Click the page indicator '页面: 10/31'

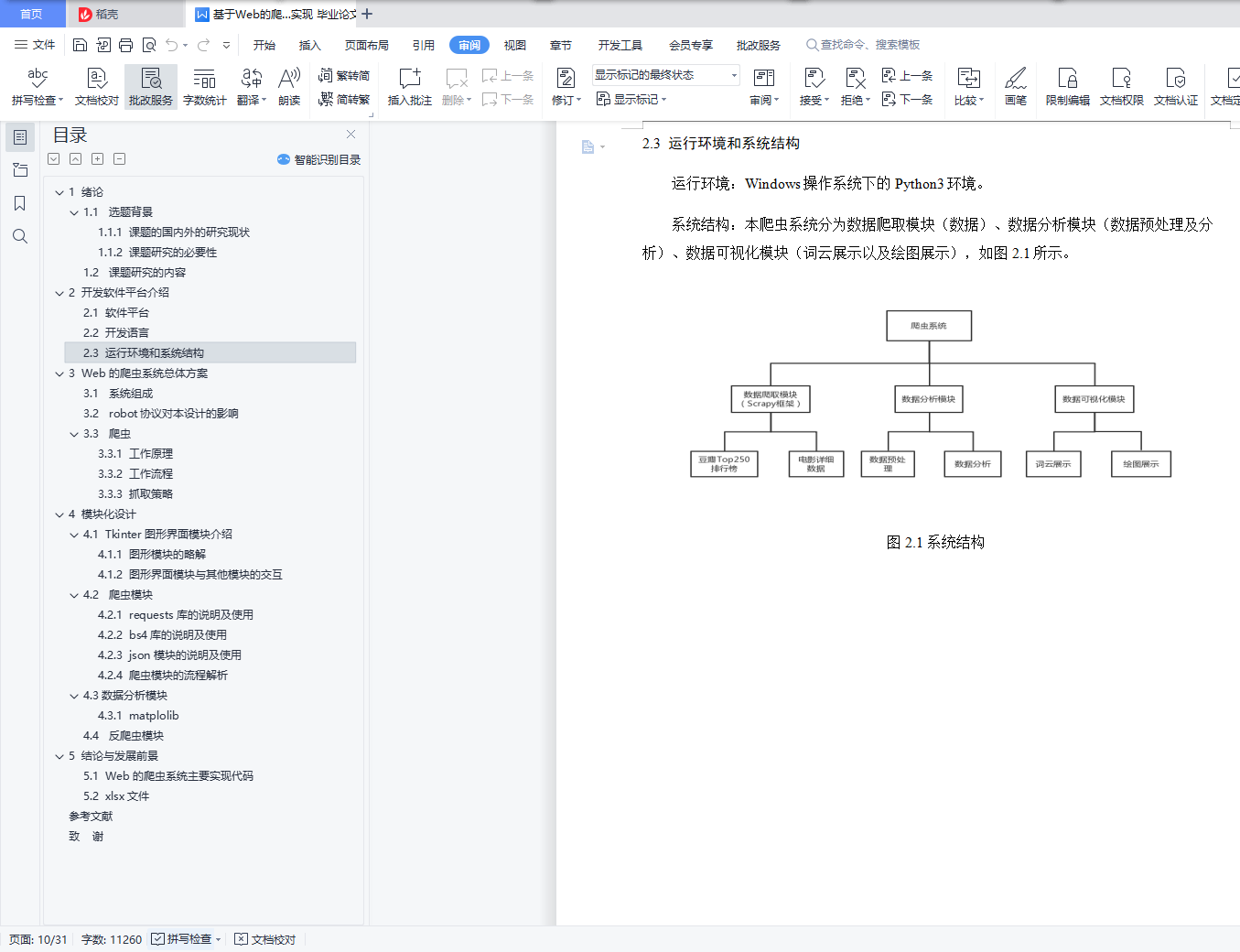coord(38,939)
